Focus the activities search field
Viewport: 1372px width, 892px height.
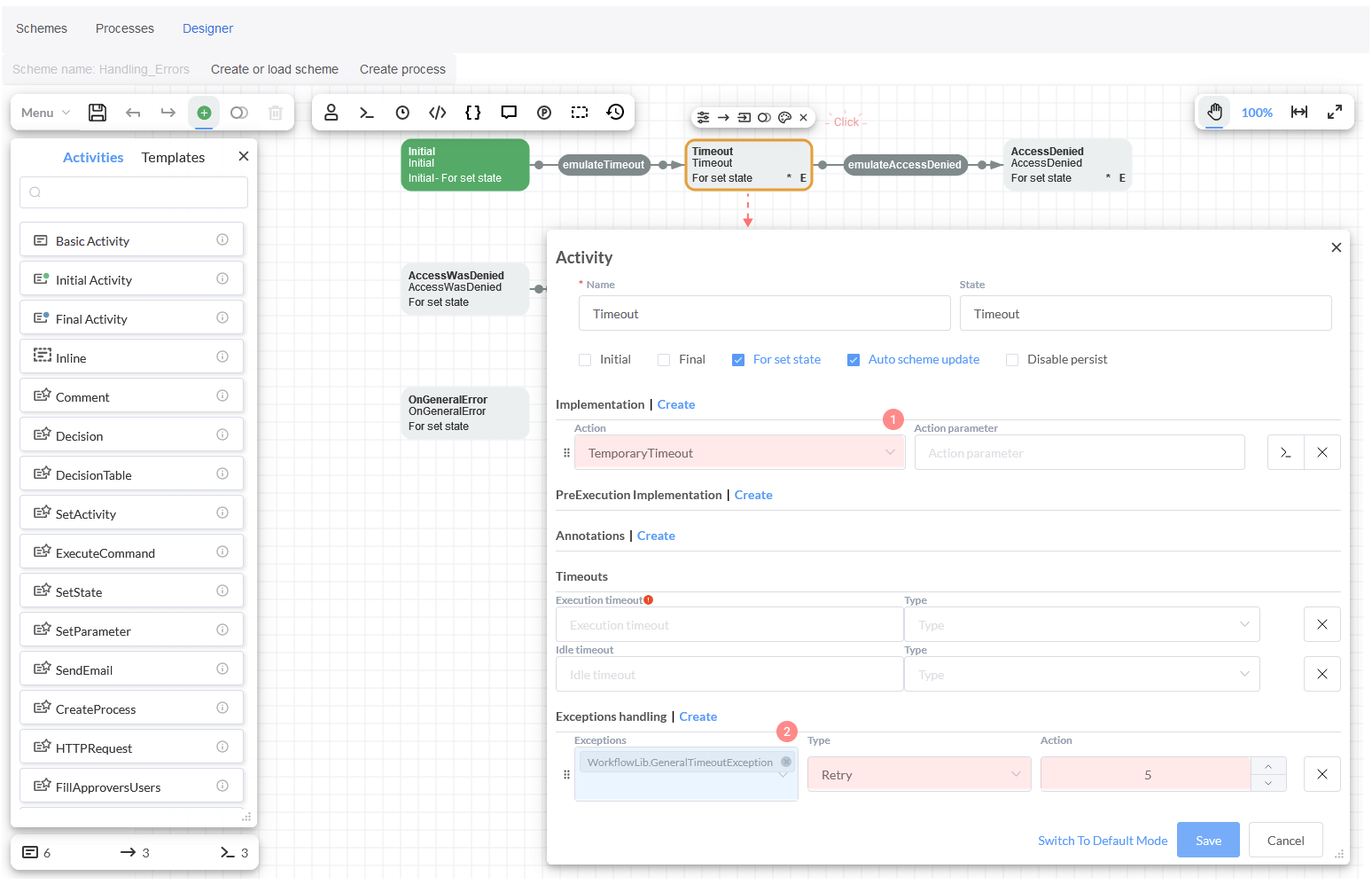tap(134, 192)
